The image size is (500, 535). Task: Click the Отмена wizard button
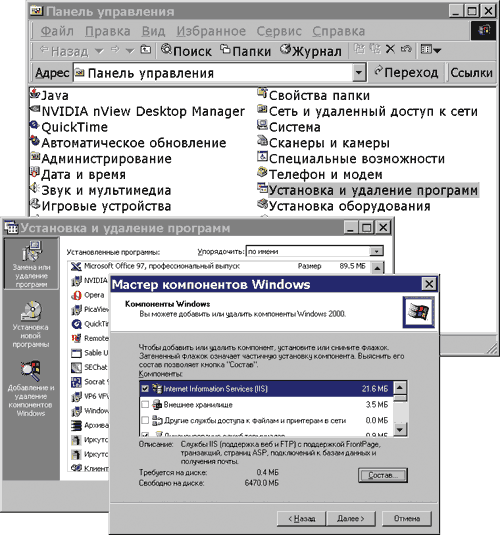click(407, 519)
